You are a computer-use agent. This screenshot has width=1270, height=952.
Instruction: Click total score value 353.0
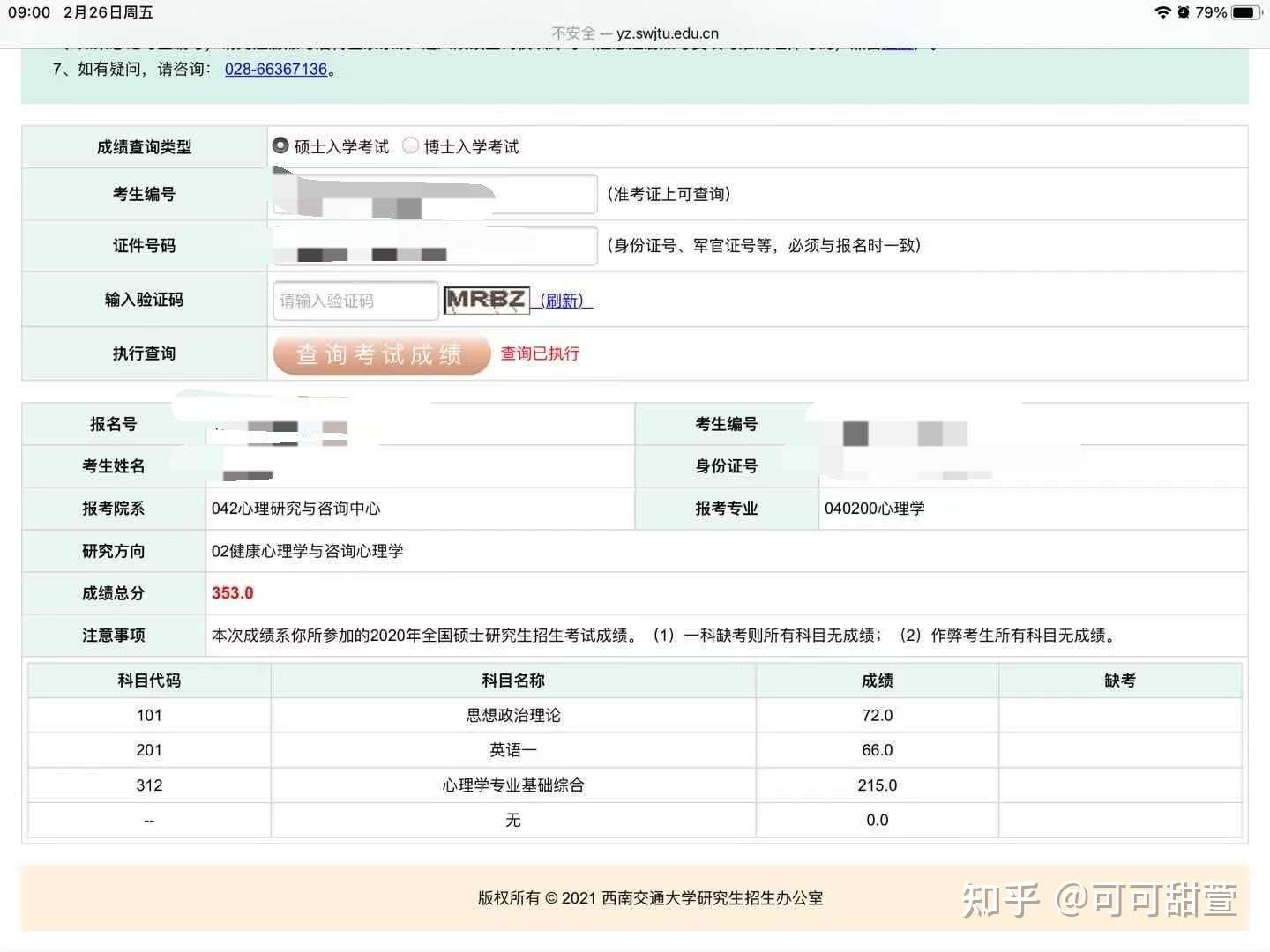[232, 593]
